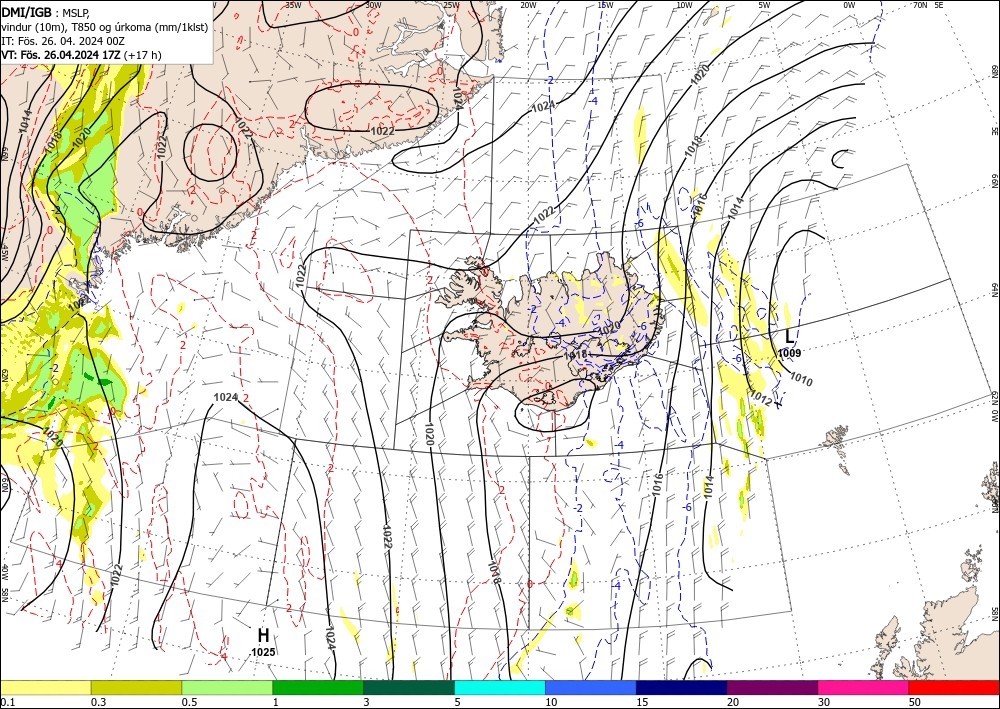Click the navy 15 mm legend swatch

click(x=682, y=687)
